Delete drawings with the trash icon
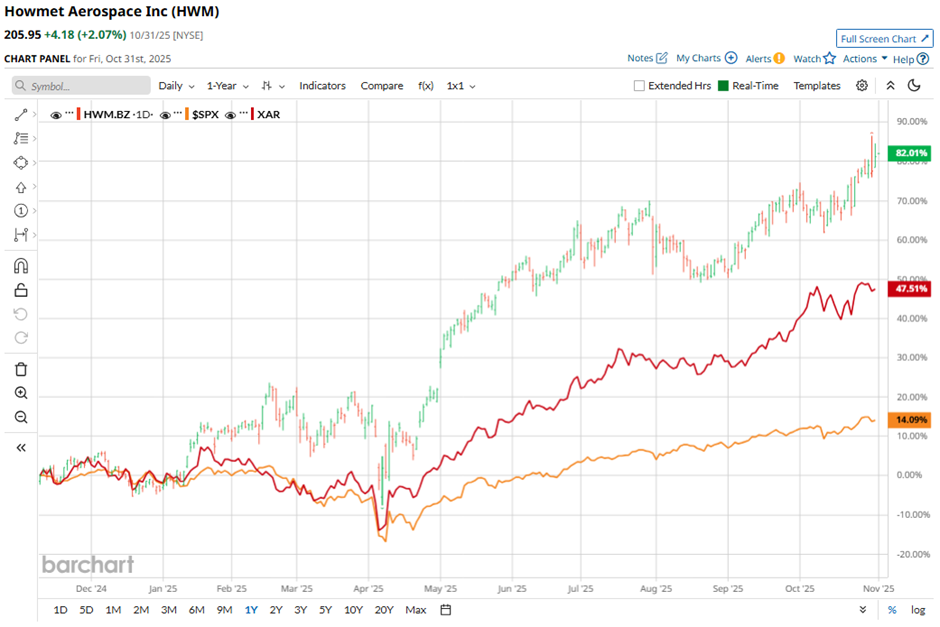 coord(21,369)
